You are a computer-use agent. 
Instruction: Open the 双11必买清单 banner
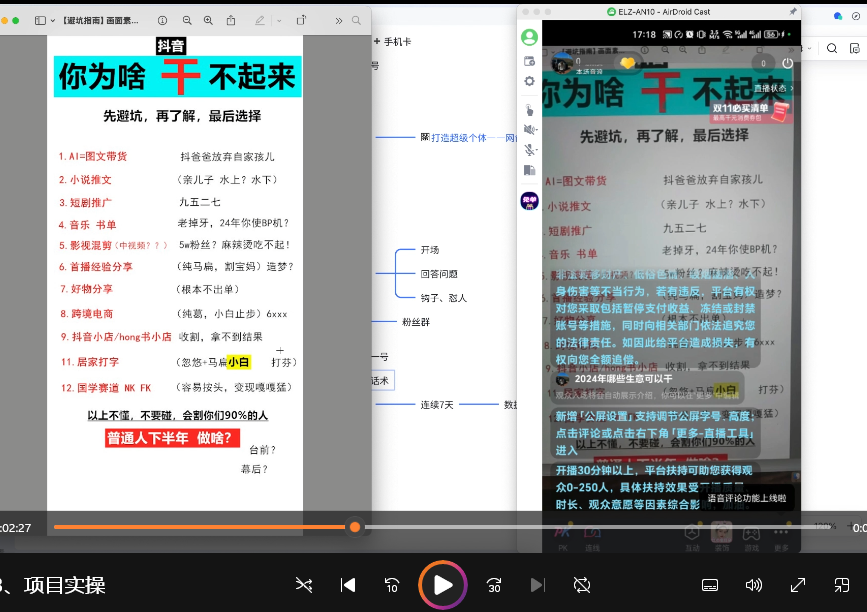[x=751, y=112]
